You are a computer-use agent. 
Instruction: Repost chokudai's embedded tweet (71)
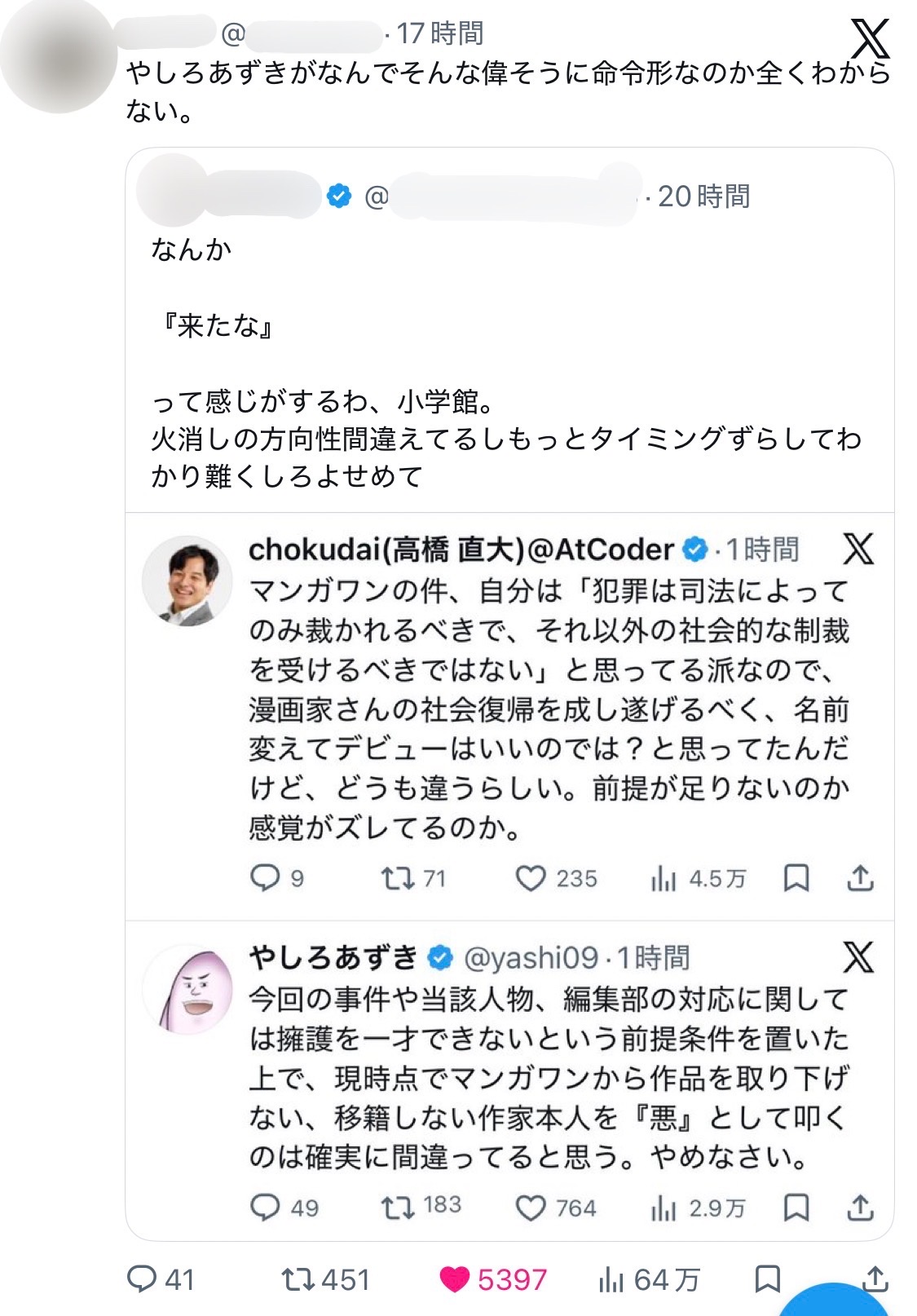398,878
